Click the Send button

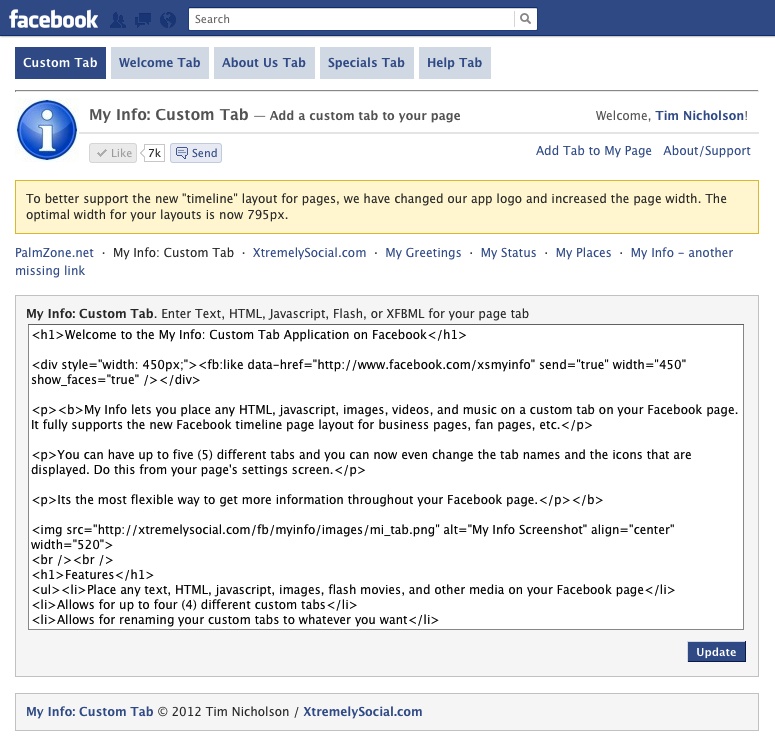coord(196,153)
